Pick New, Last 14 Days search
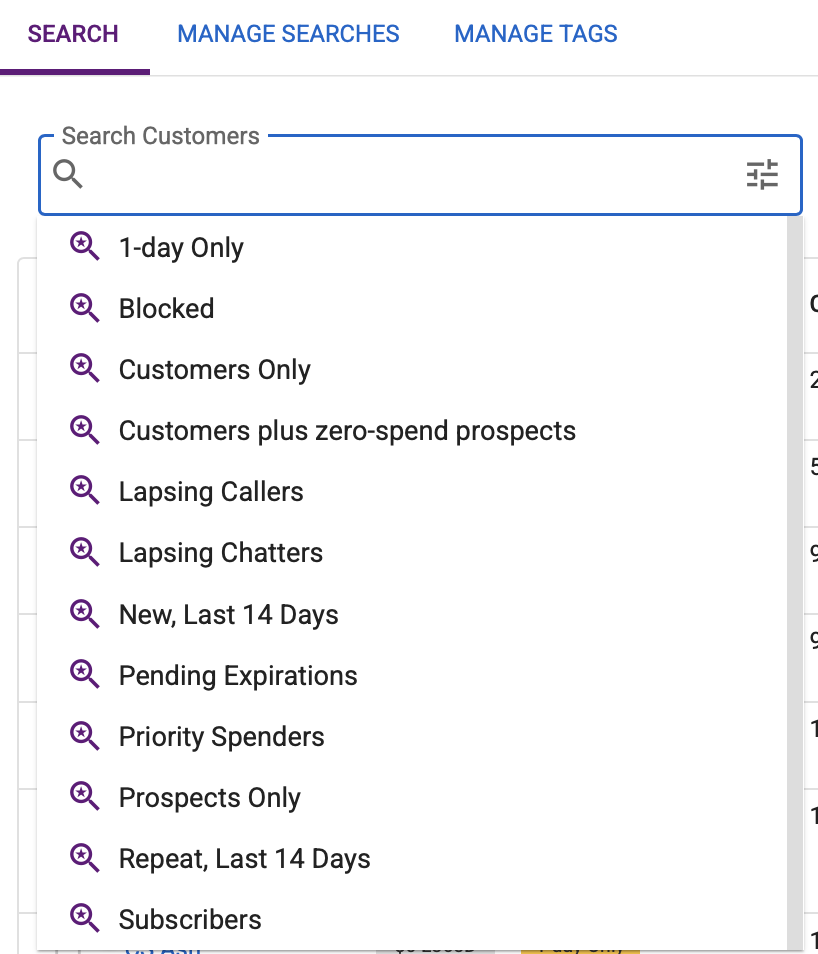Viewport: 818px width, 954px height. point(412,615)
